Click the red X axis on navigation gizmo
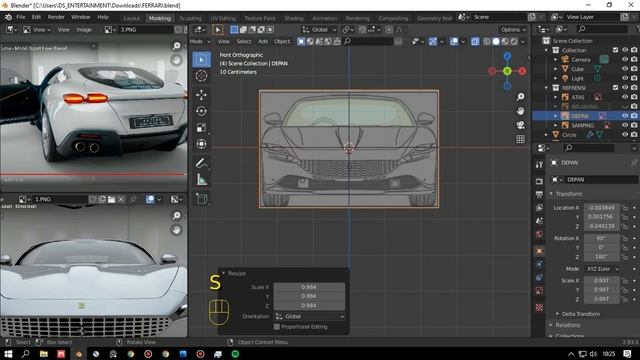 522,71
